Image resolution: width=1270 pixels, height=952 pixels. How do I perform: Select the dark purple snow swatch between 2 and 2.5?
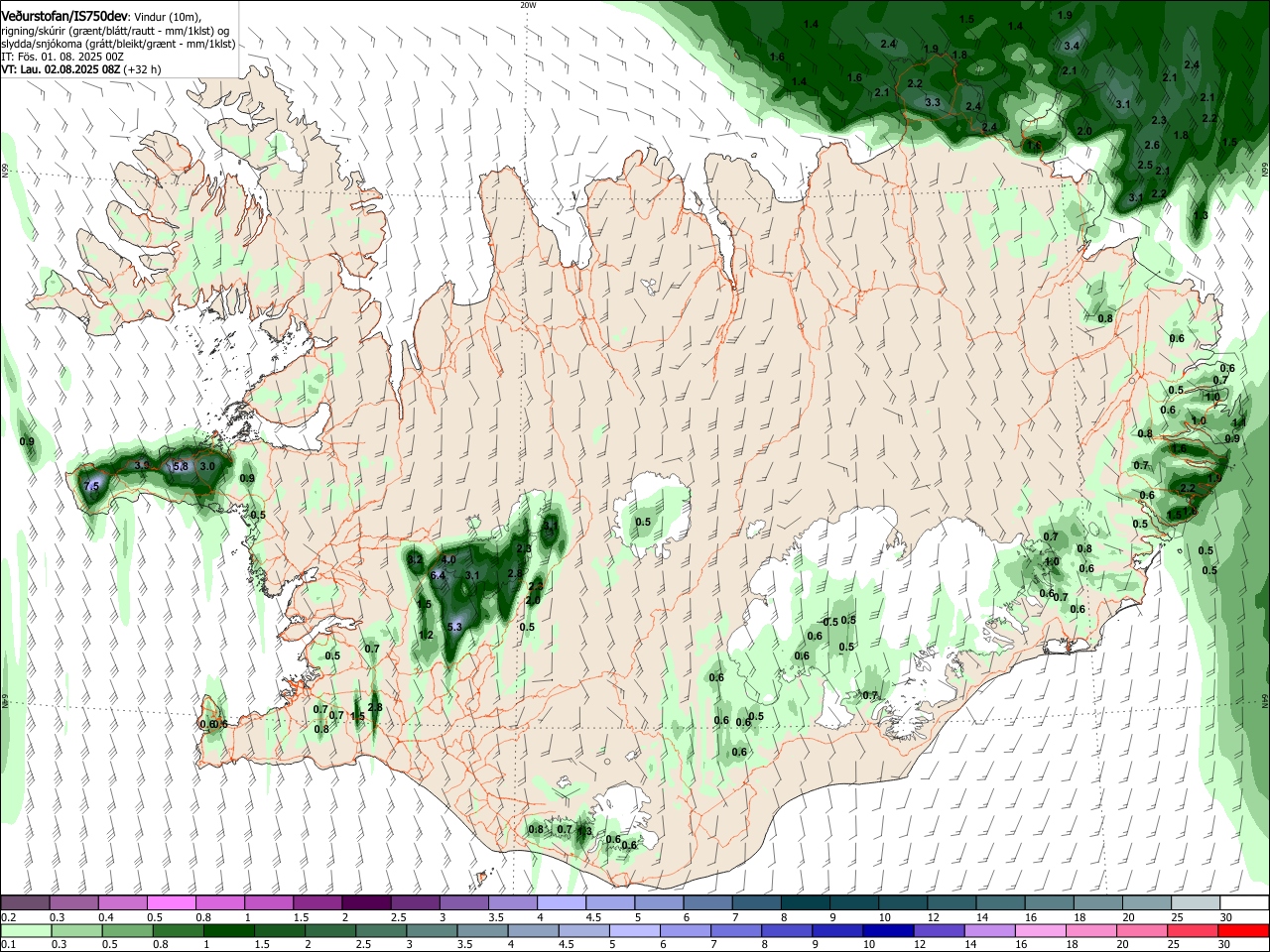365,902
